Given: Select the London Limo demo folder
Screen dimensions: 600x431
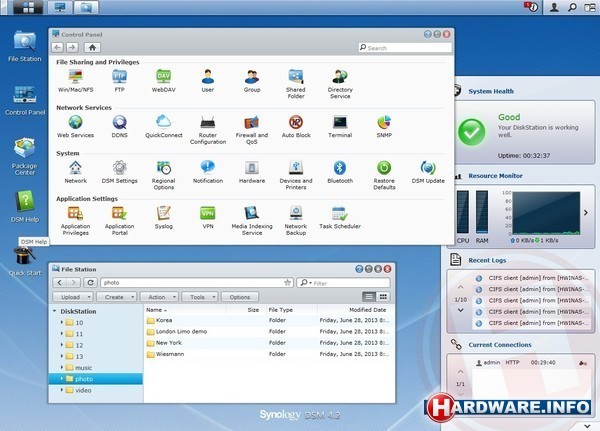Looking at the screenshot, I should [x=268, y=331].
